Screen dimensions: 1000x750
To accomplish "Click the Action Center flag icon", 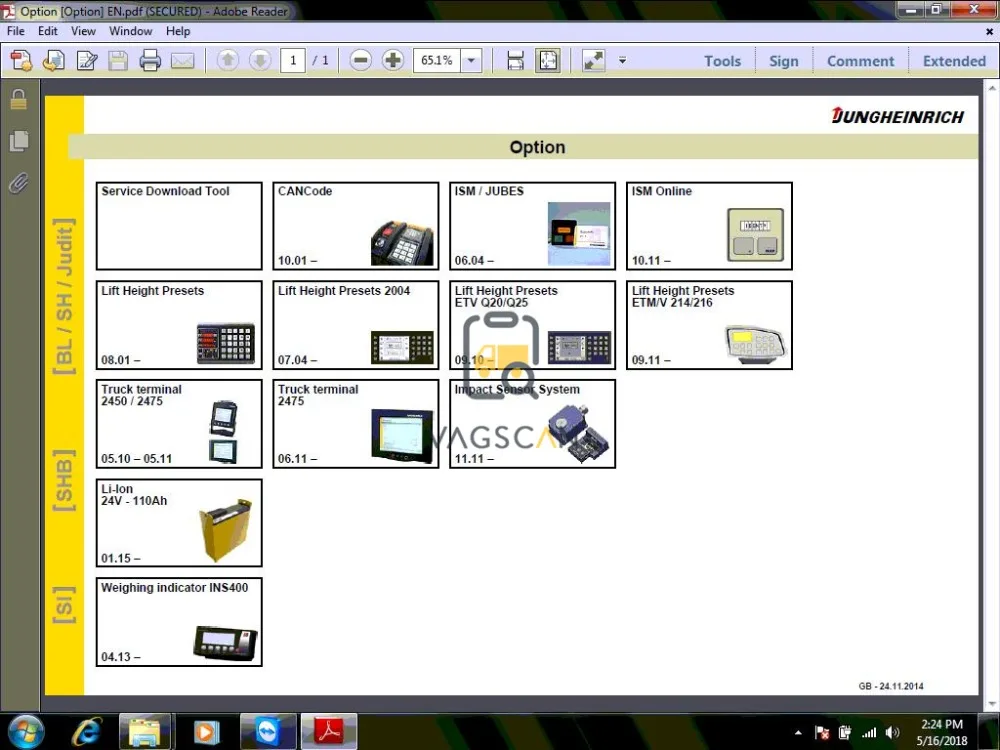I will click(x=822, y=733).
